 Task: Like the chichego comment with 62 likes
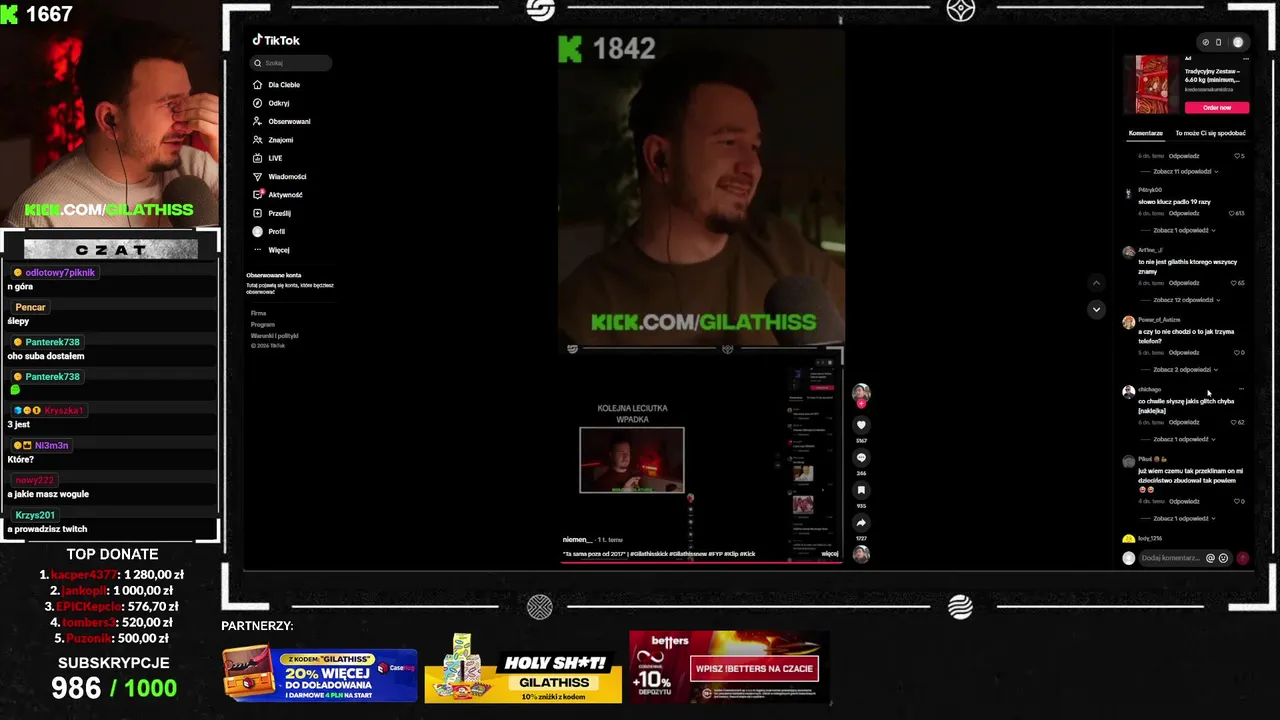point(1233,422)
